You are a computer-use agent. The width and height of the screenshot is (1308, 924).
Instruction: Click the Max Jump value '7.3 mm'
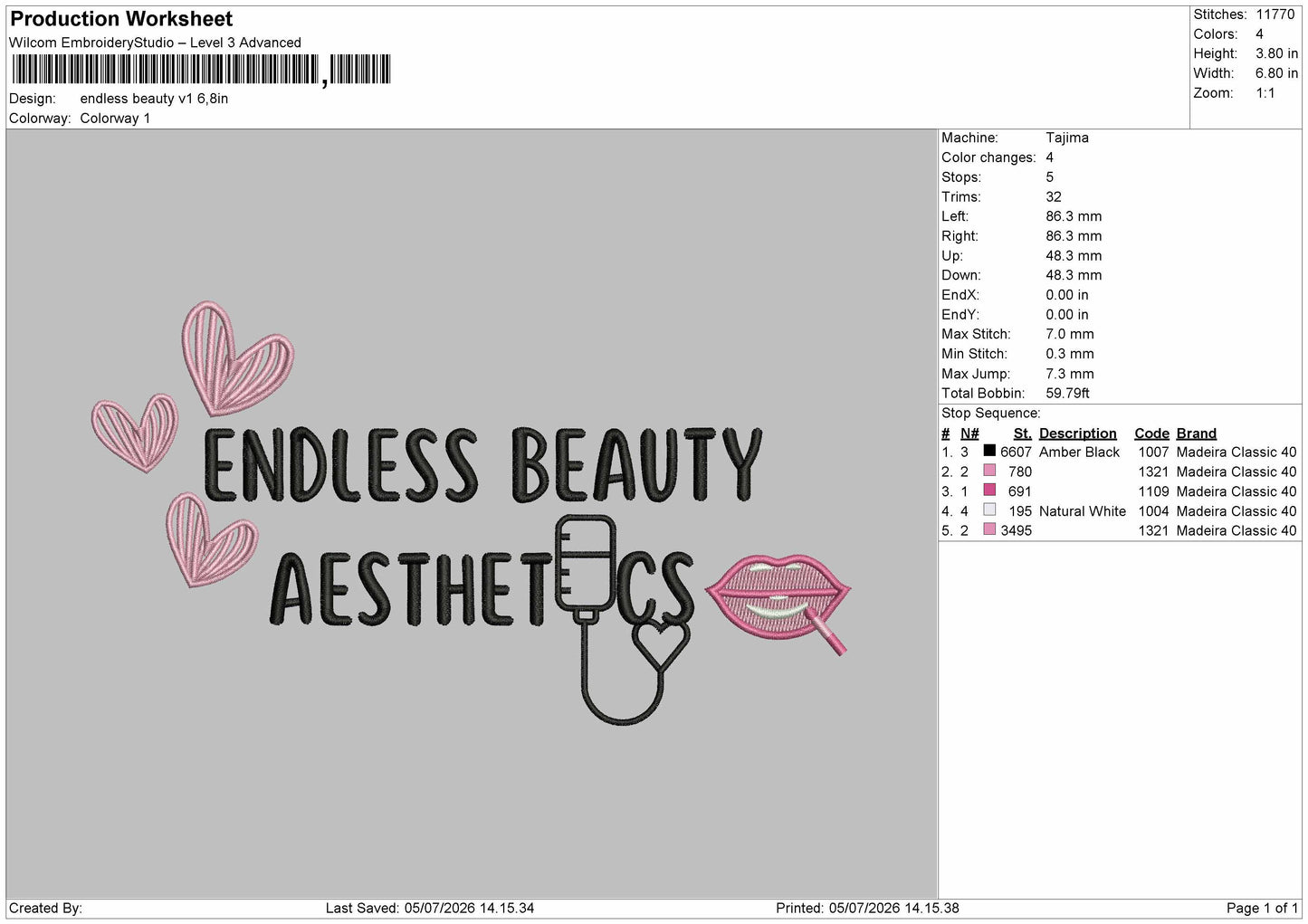(1070, 374)
